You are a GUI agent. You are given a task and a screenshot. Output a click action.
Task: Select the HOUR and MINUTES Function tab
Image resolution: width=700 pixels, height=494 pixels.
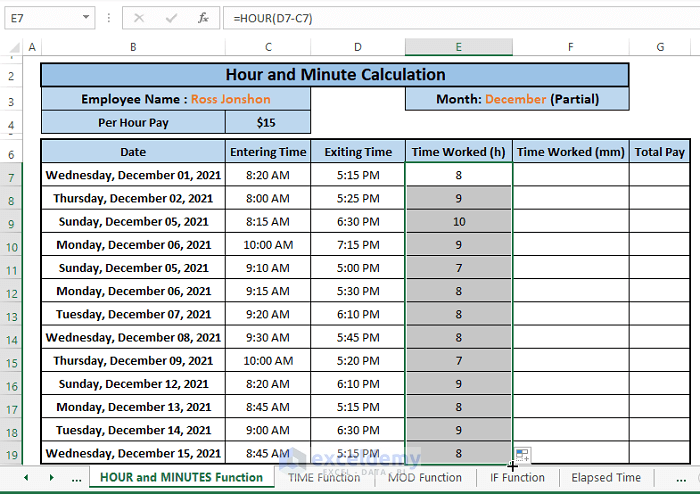click(181, 477)
